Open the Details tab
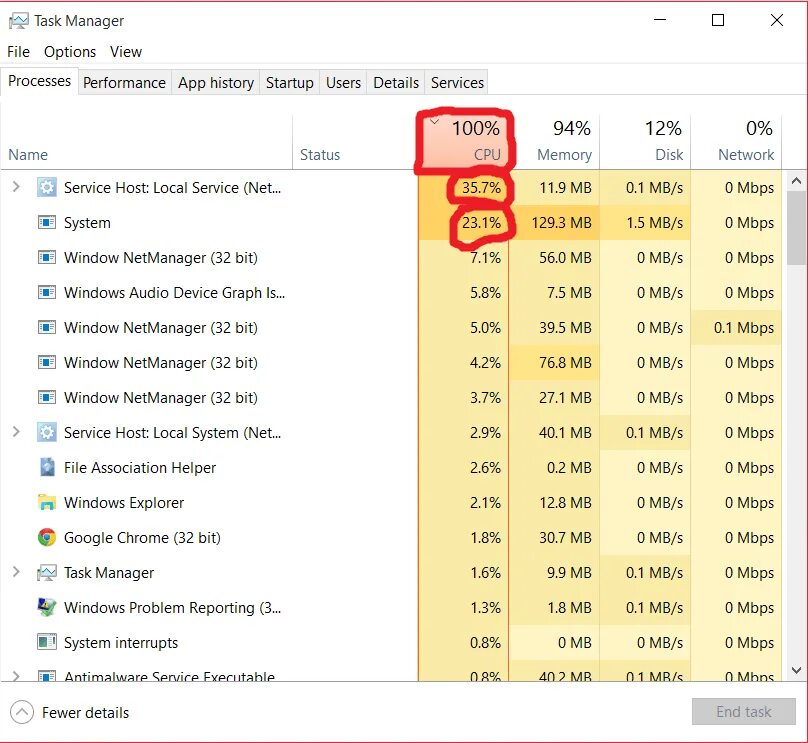808x743 pixels. 396,83
